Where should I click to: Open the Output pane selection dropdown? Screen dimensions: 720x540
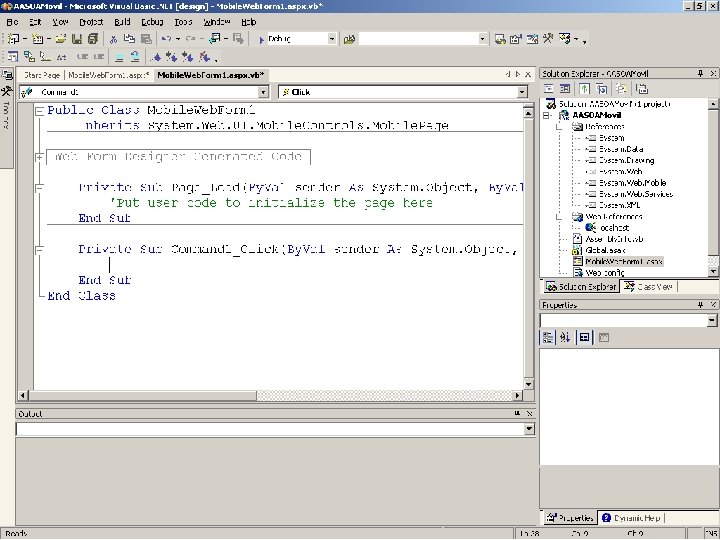529,429
